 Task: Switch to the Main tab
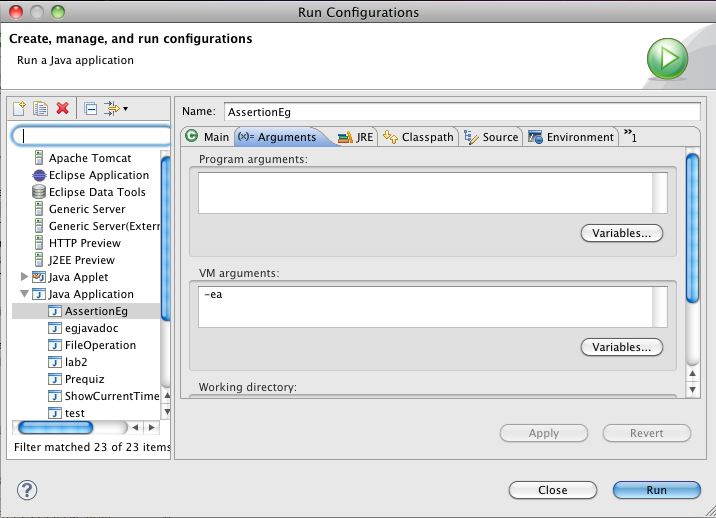pyautogui.click(x=207, y=137)
